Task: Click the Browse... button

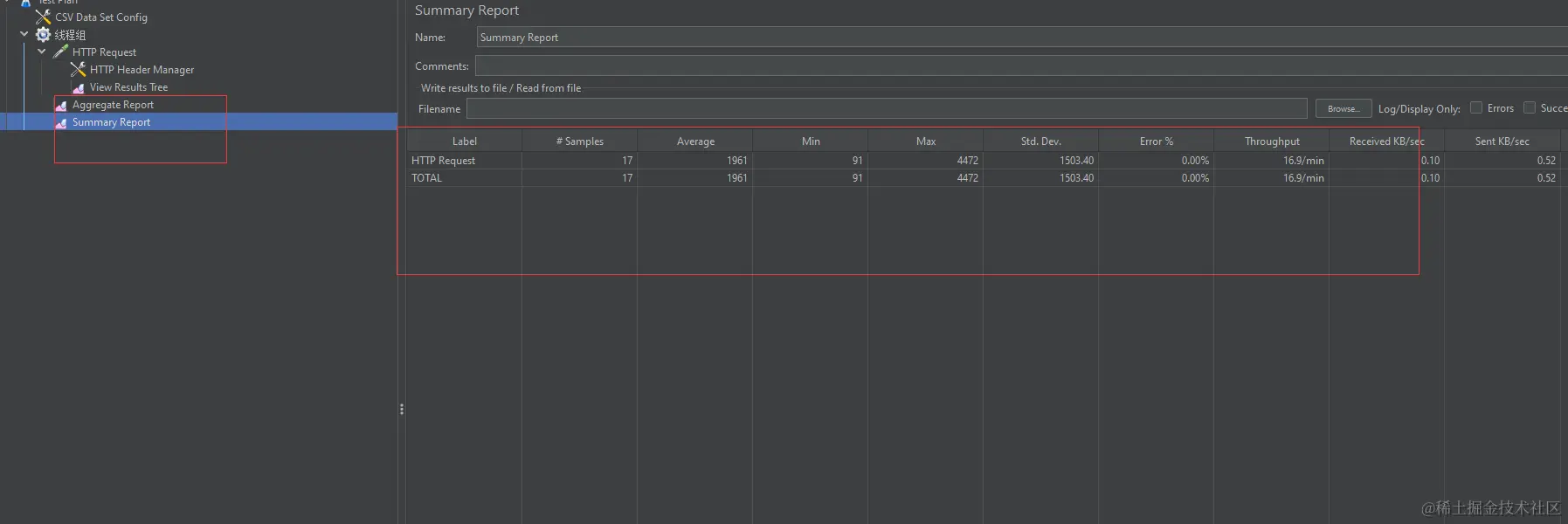Action: click(1344, 108)
